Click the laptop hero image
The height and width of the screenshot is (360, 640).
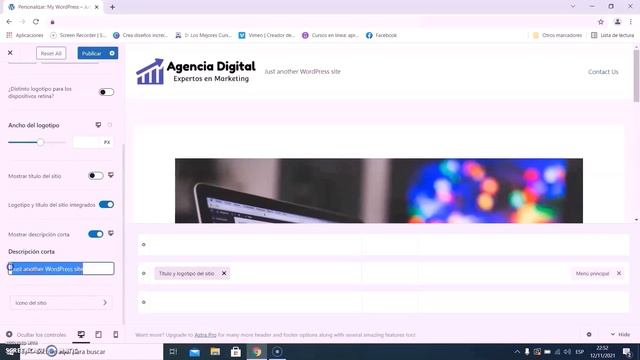(x=379, y=191)
